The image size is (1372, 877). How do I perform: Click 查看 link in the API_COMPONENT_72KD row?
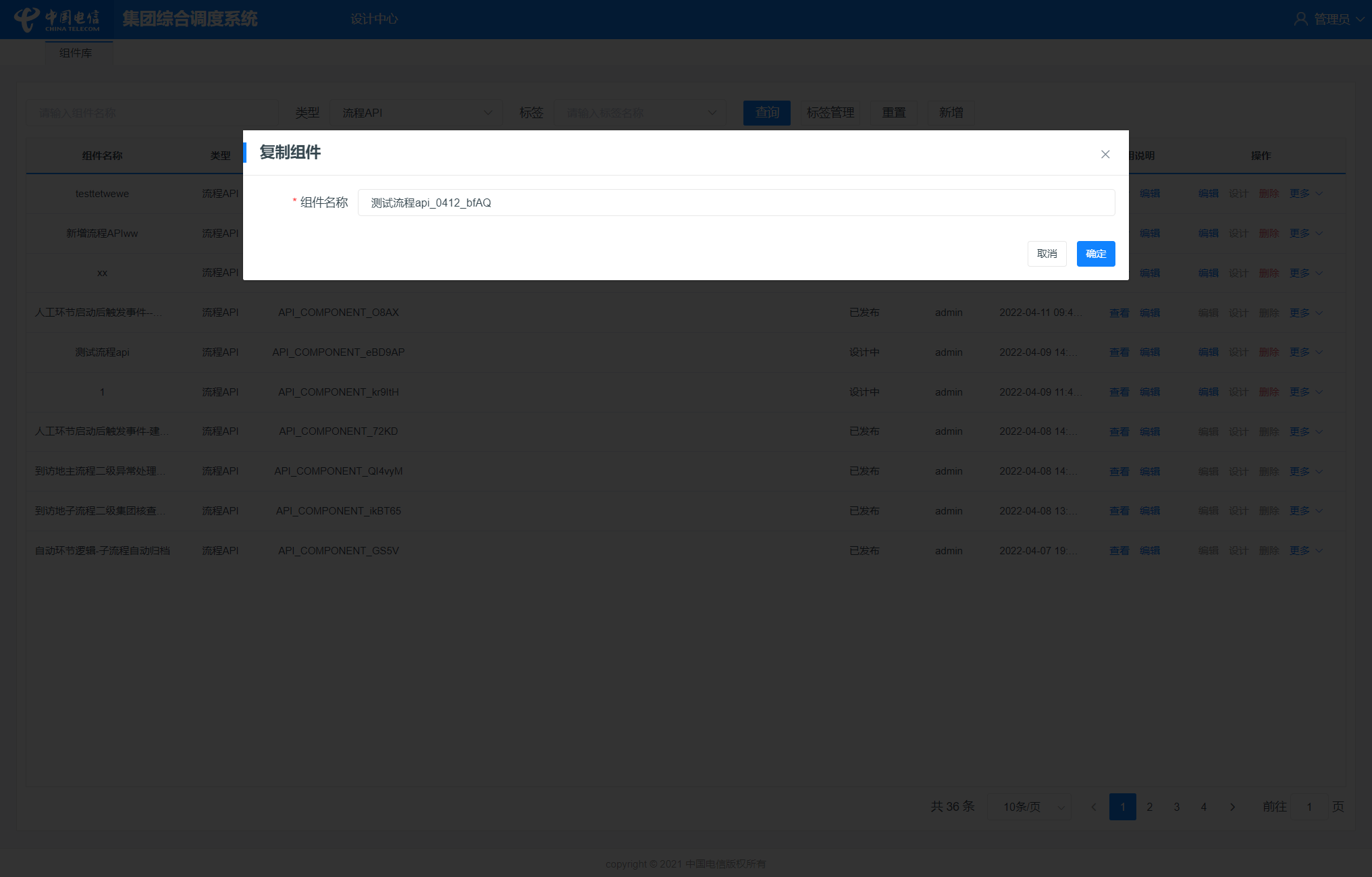coord(1119,432)
